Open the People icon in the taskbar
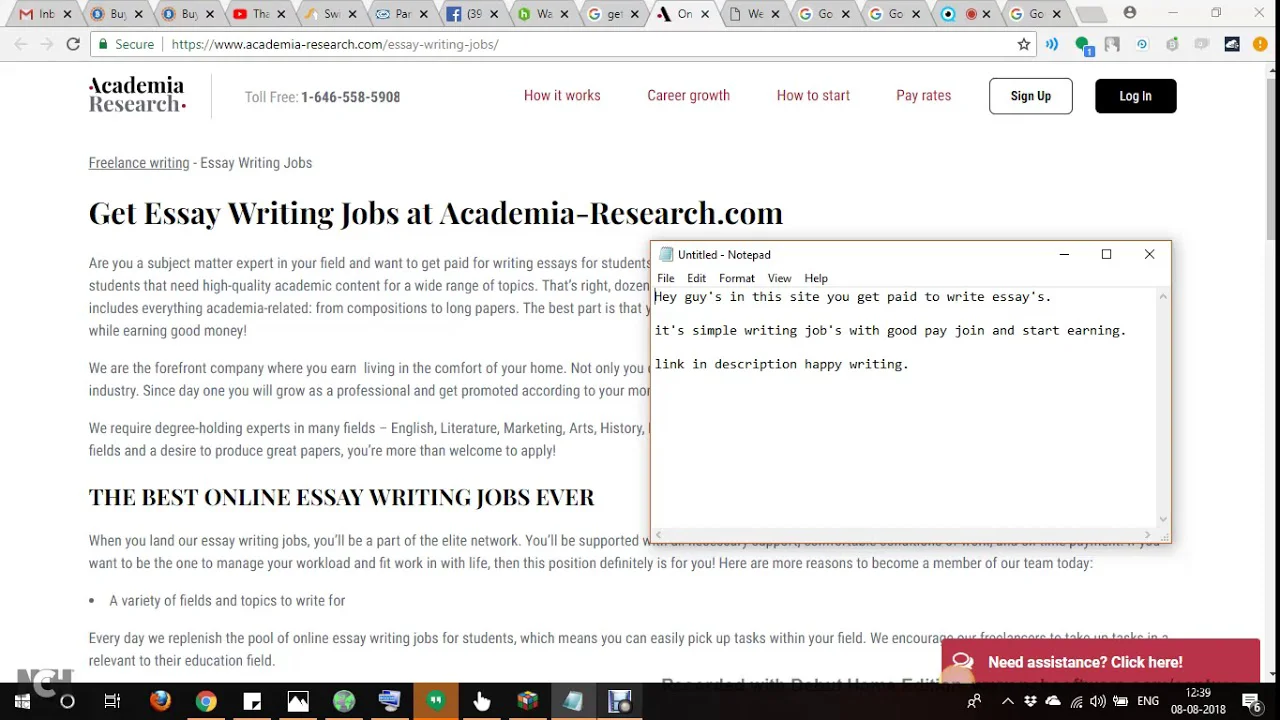Screen dimensions: 1280x720 974,702
